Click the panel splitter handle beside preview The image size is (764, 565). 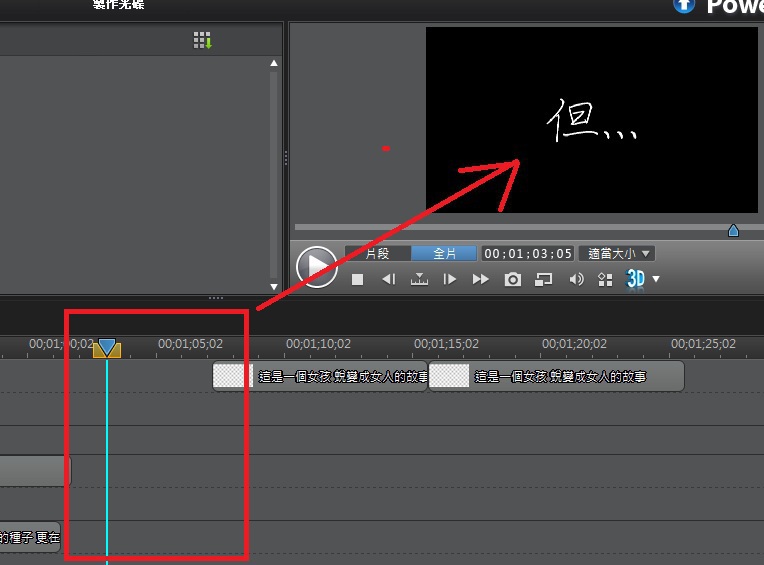[x=286, y=158]
